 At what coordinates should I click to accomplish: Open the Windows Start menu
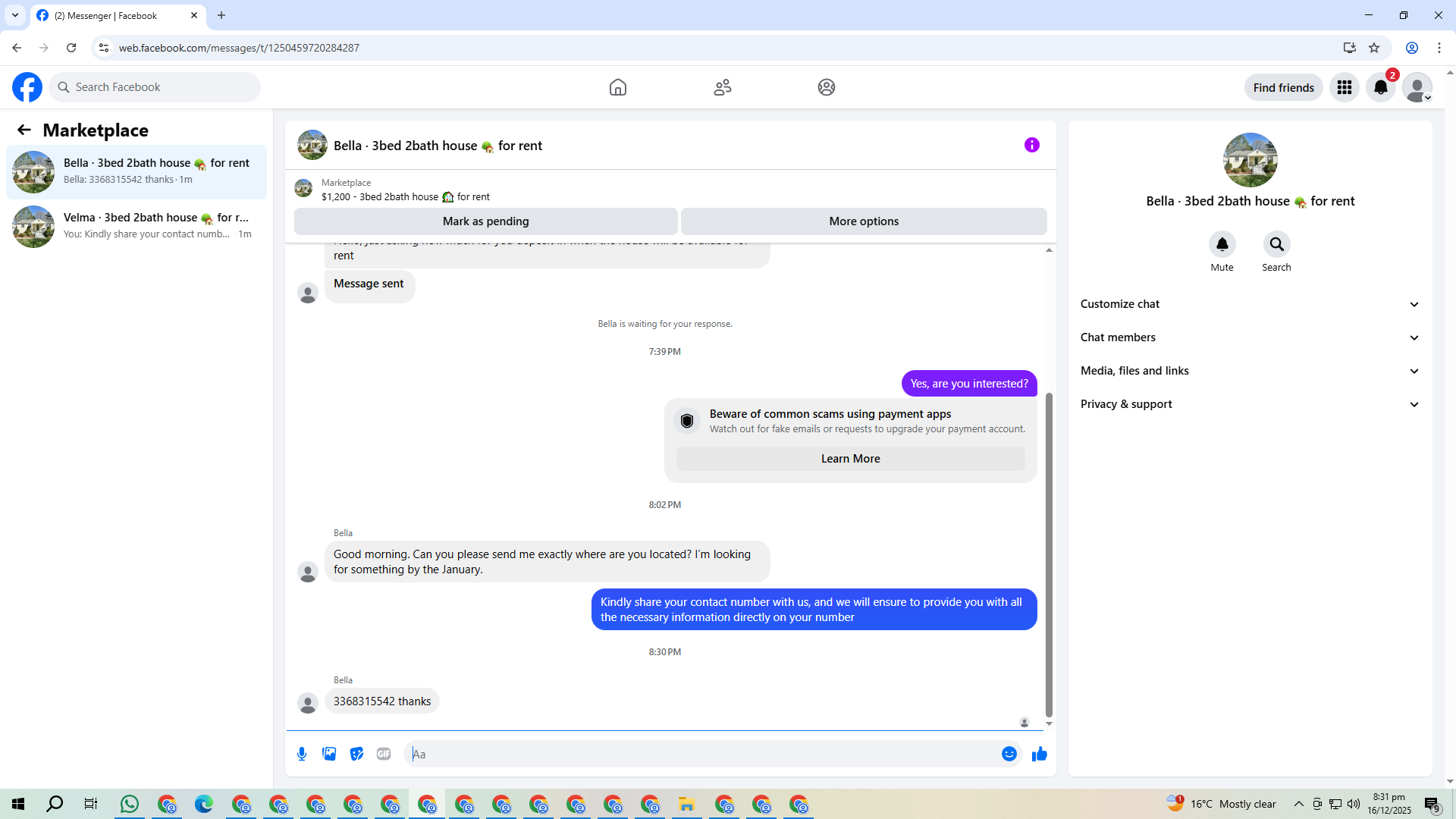[x=18, y=804]
